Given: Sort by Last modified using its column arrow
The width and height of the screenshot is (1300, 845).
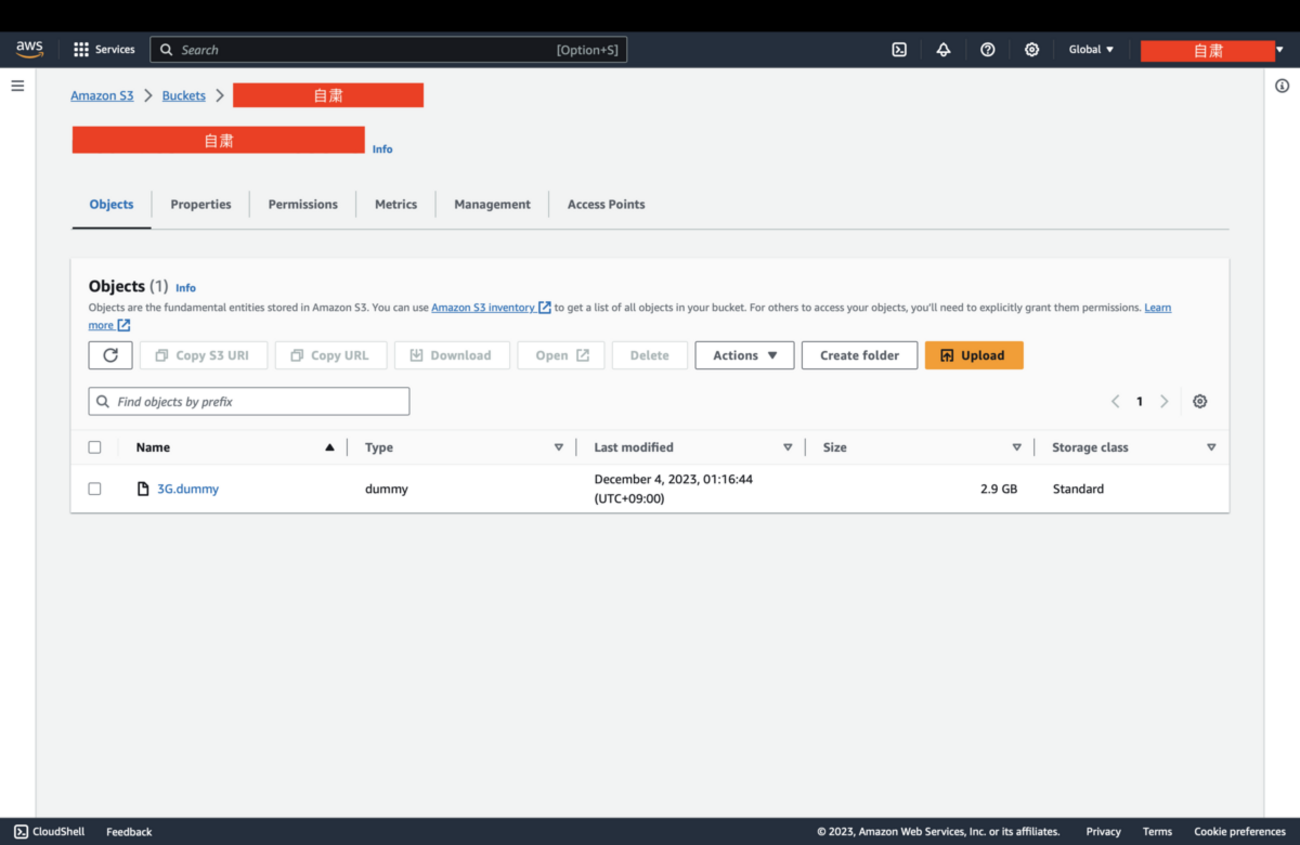Looking at the screenshot, I should 788,447.
